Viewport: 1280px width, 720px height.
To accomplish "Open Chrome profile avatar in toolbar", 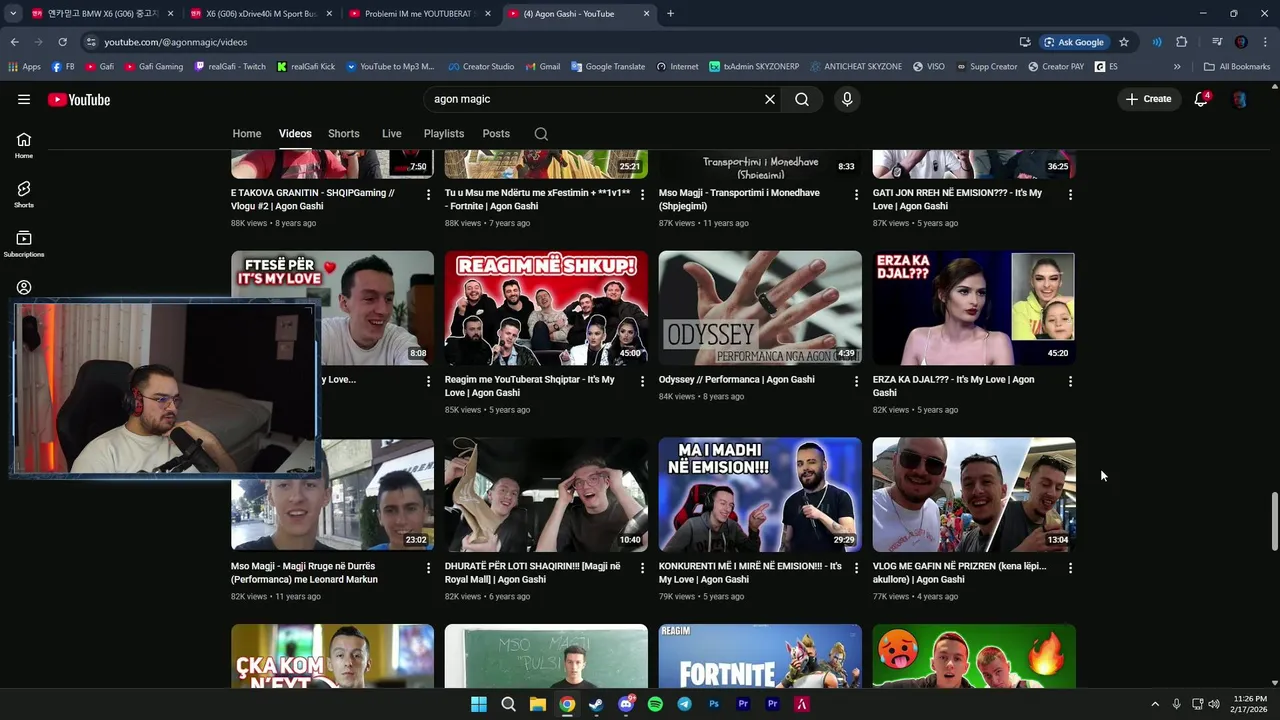I will click(x=1241, y=42).
